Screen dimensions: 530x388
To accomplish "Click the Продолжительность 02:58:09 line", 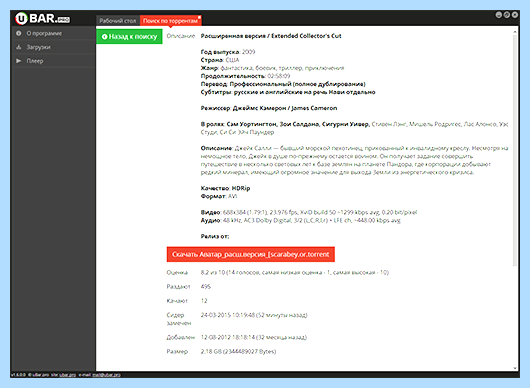I will click(245, 76).
